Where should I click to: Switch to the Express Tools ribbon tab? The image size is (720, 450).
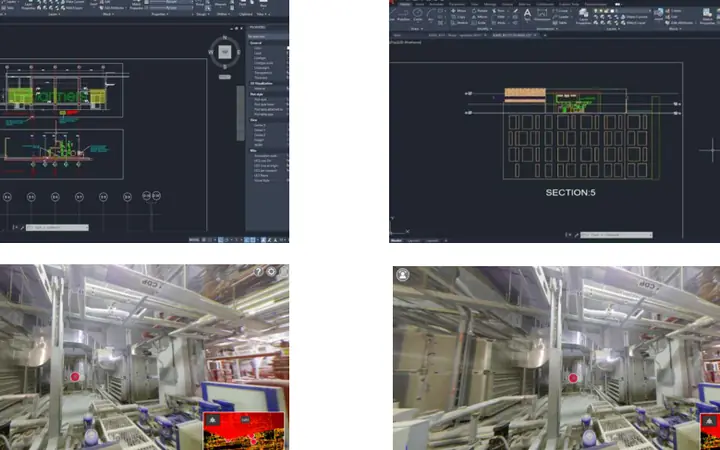tap(568, 4)
